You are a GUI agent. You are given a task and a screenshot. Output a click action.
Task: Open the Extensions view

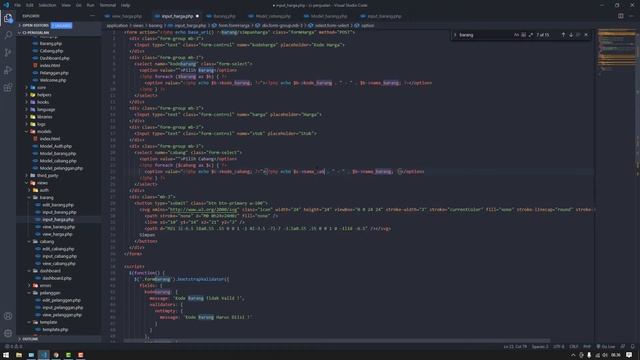tap(8, 87)
